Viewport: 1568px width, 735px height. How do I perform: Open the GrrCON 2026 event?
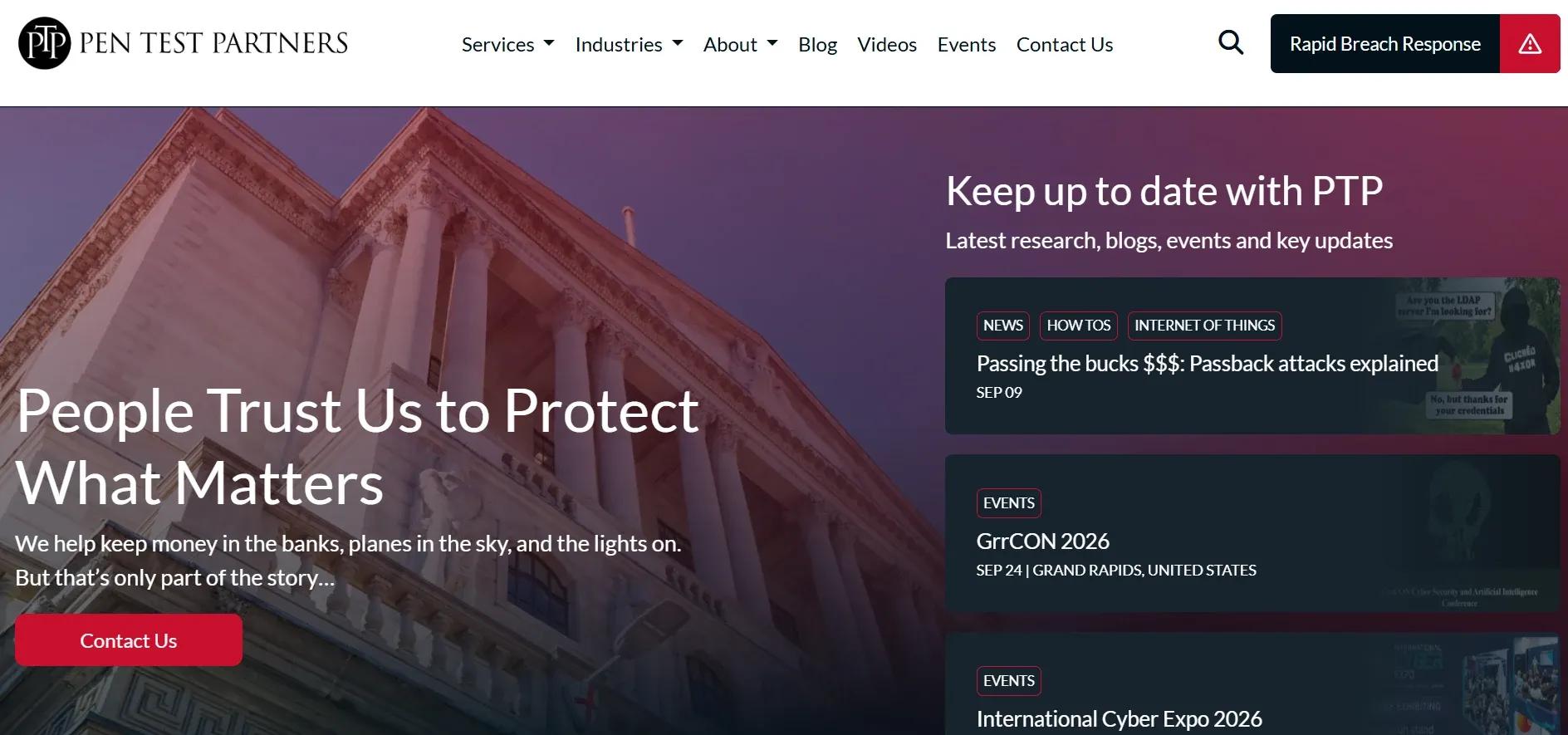(x=1043, y=541)
